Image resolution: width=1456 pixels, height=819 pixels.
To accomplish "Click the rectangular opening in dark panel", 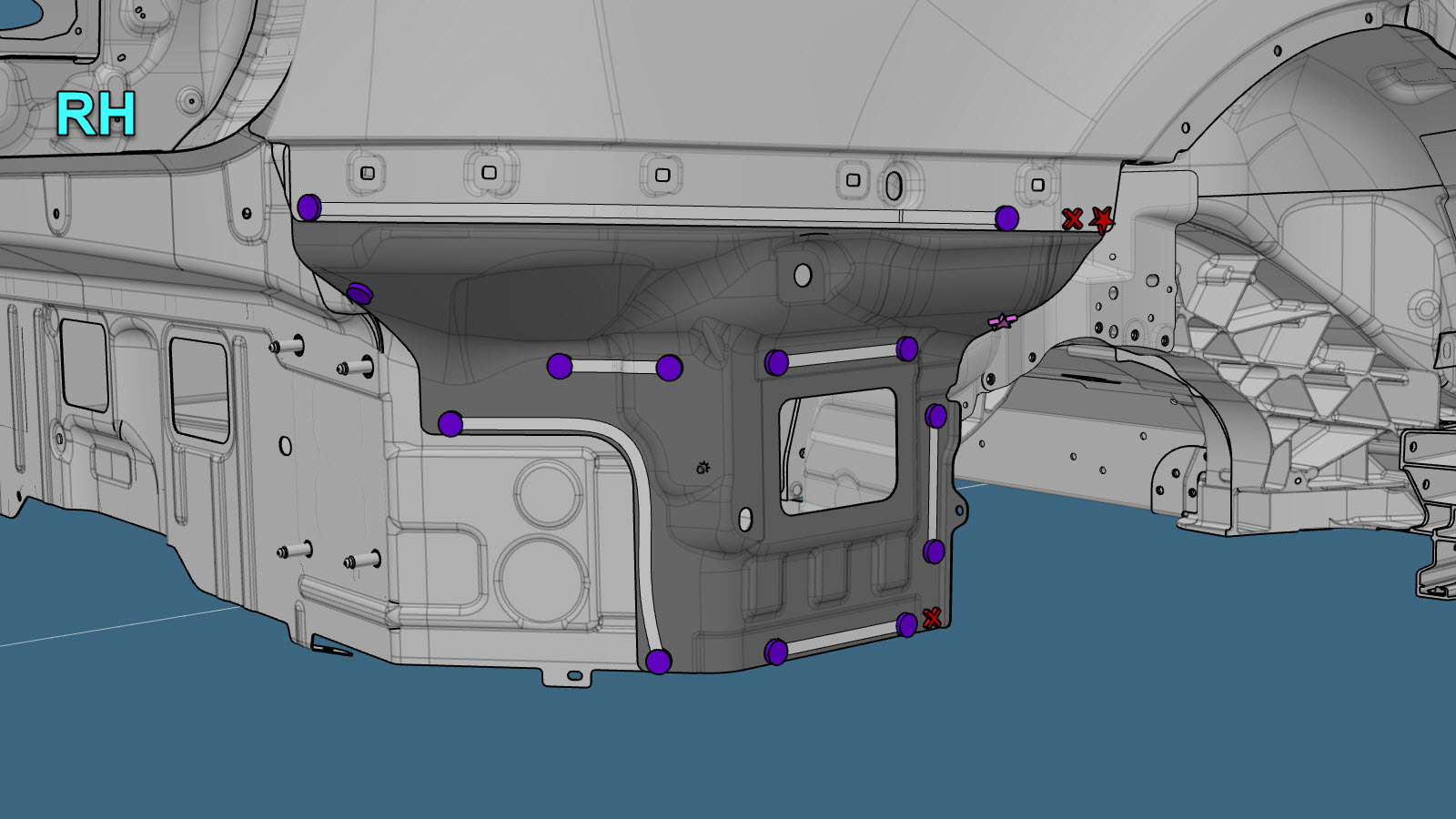I will click(837, 450).
